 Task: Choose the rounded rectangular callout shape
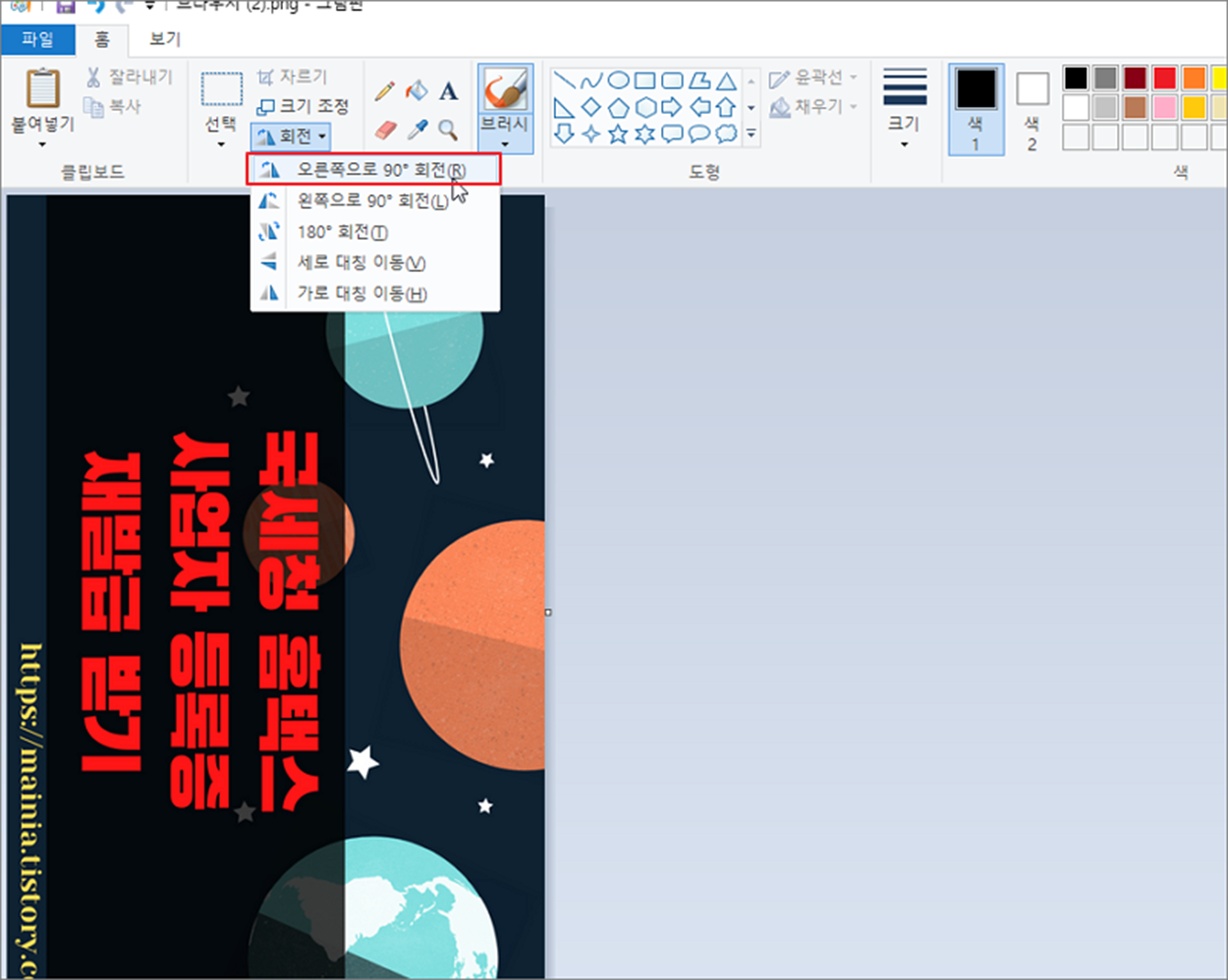point(672,134)
